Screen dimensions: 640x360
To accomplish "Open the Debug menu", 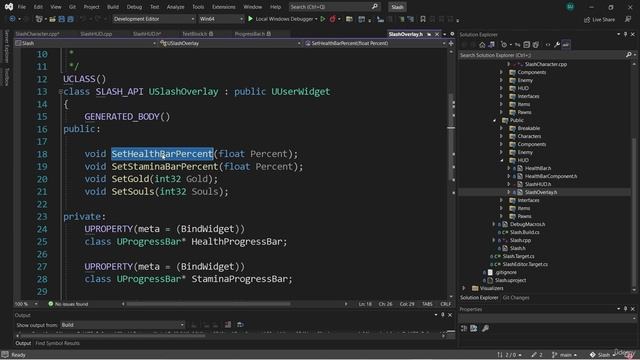I will coord(134,7).
